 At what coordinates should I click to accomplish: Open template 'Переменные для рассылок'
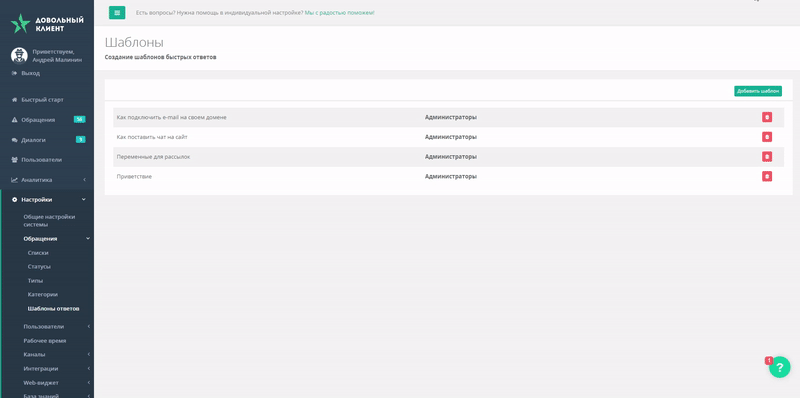click(x=153, y=157)
